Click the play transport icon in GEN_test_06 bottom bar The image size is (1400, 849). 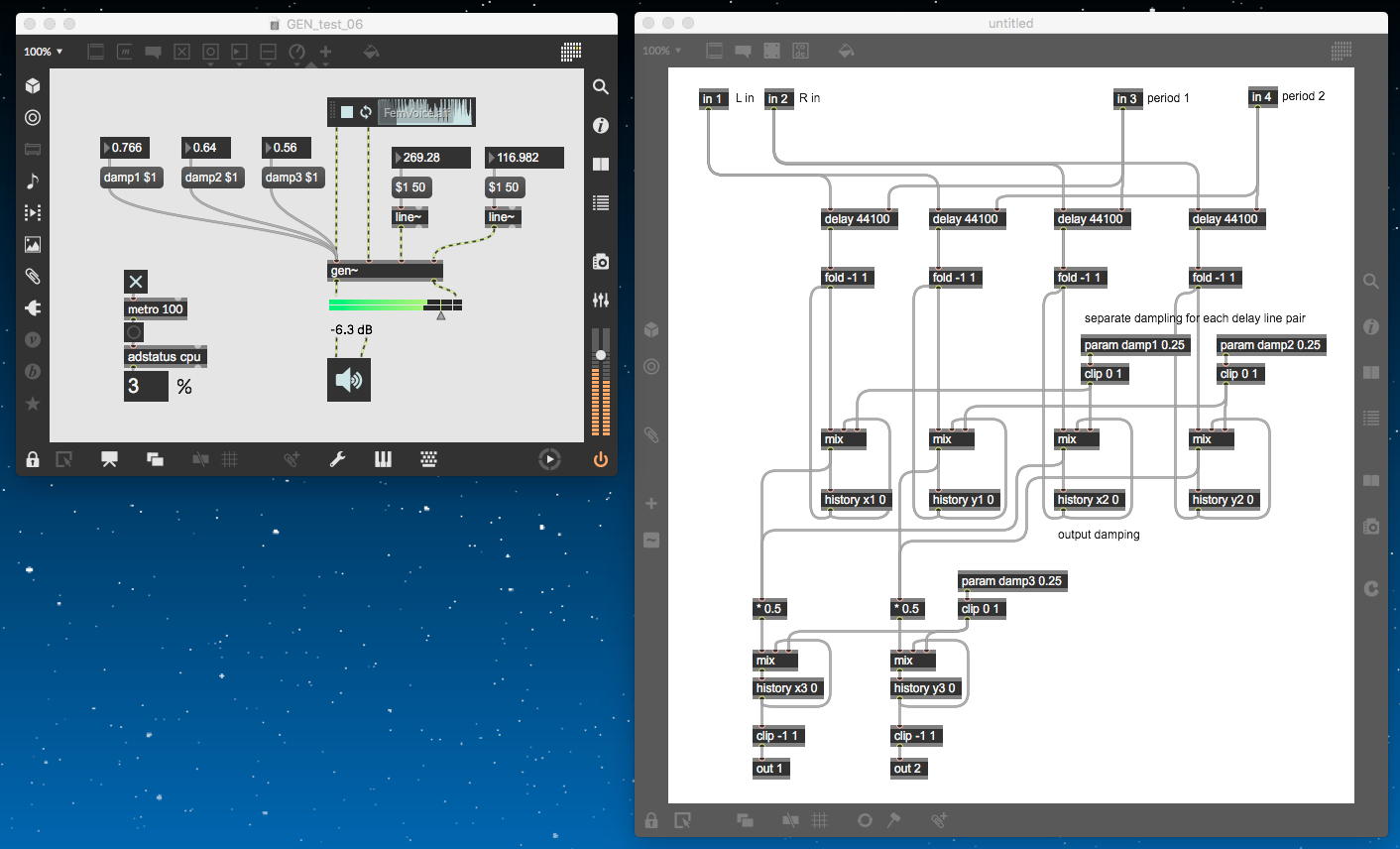click(x=549, y=459)
